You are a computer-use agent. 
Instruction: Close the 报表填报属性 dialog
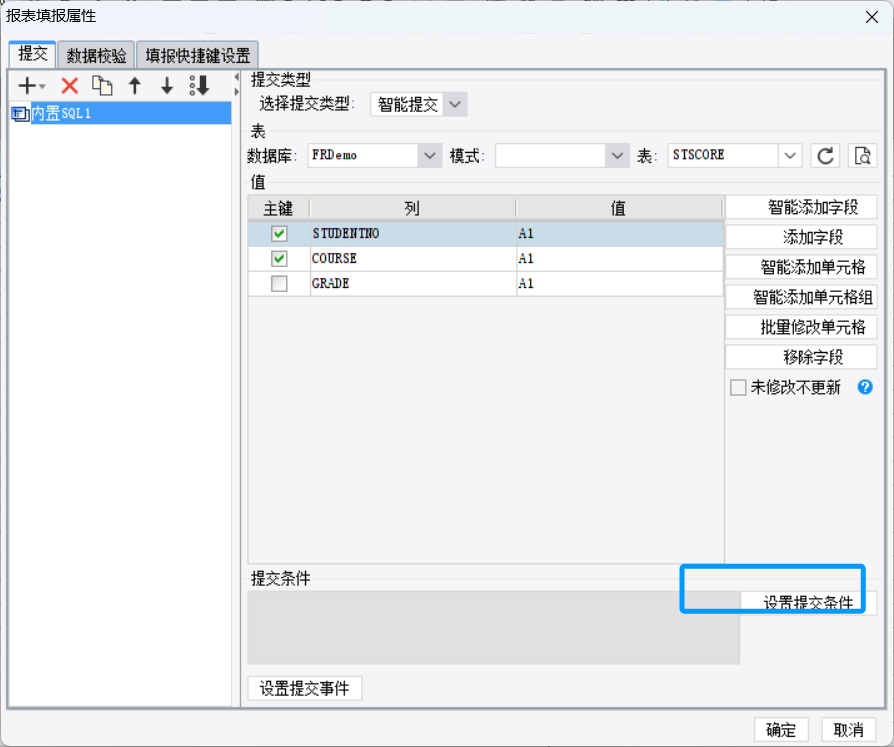871,17
